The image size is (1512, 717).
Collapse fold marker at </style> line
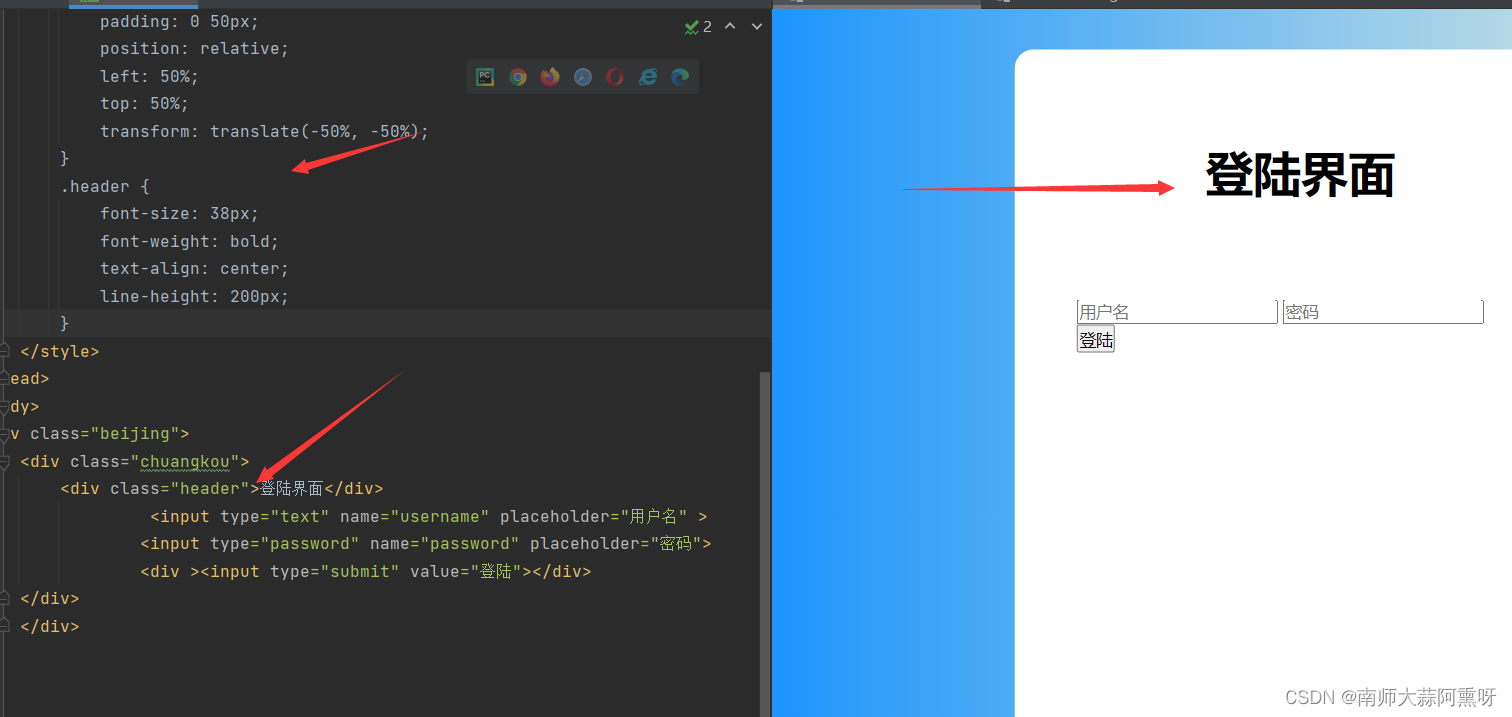(4, 351)
